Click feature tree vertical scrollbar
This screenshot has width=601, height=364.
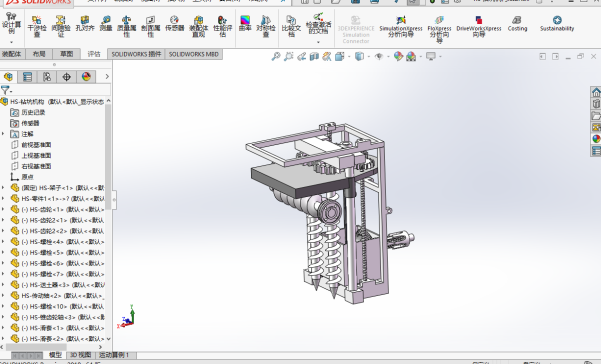[x=108, y=157]
